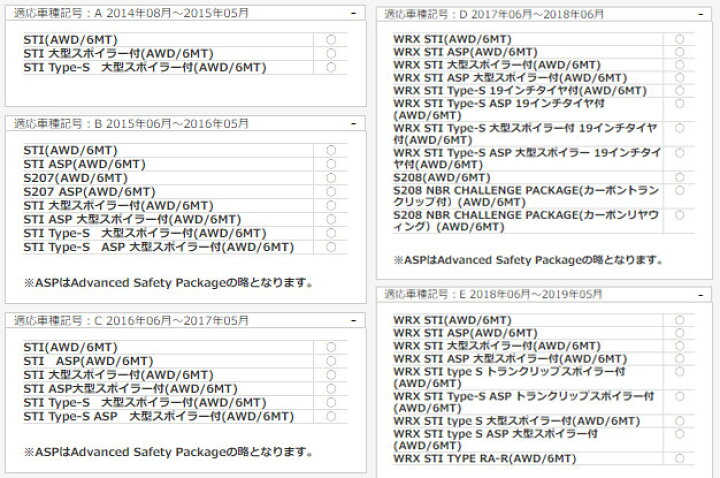Image resolution: width=720 pixels, height=478 pixels.
Task: Select the S207(AWD/6MT) radio button
Action: [331, 178]
